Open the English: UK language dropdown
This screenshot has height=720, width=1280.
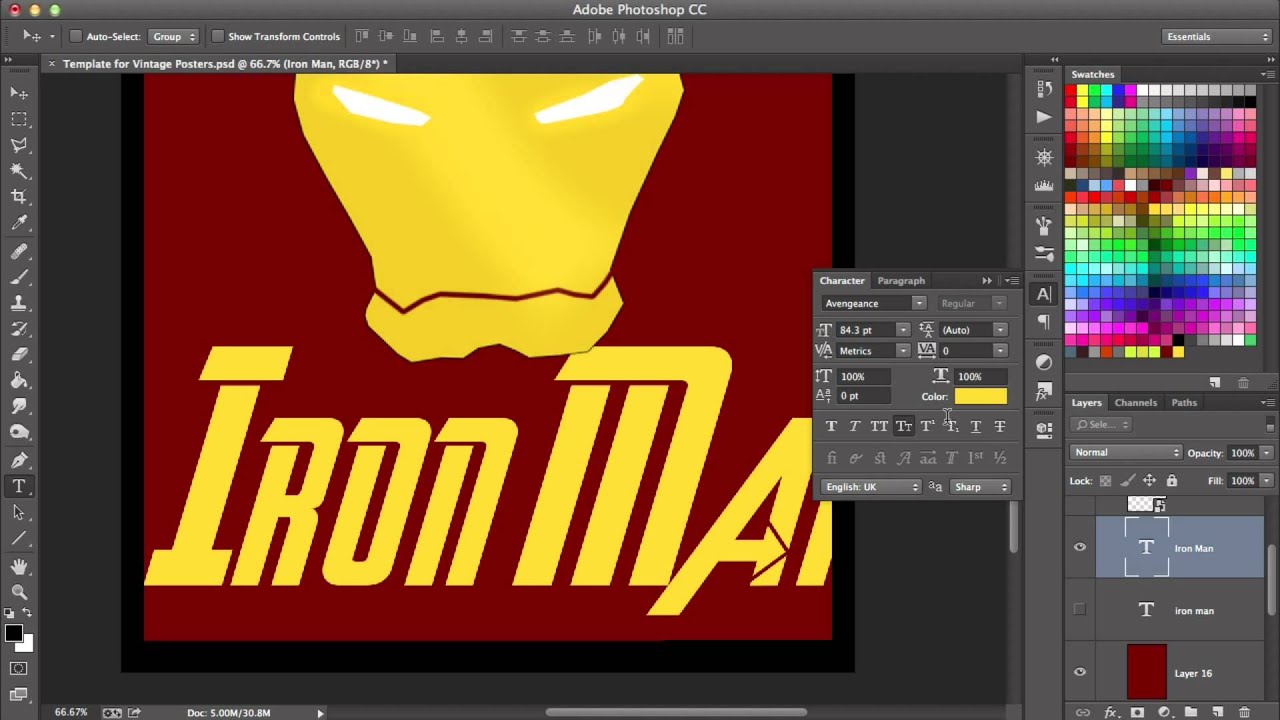pos(871,487)
